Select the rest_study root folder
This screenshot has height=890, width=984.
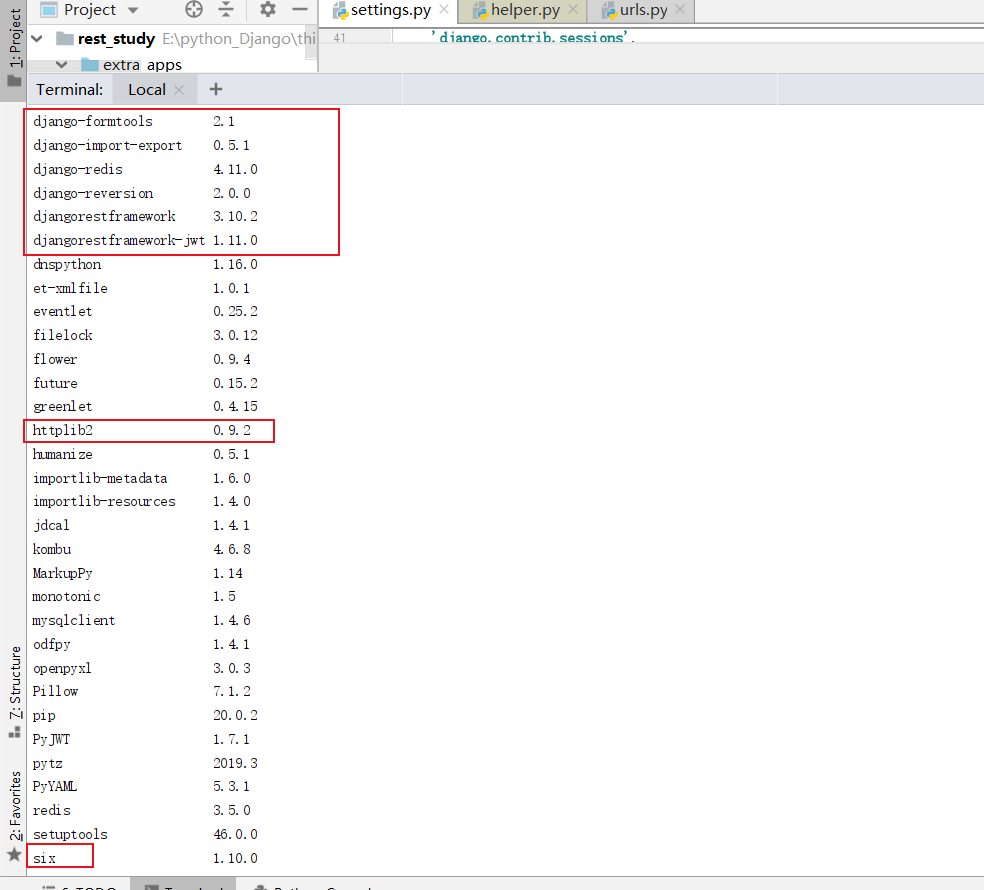click(x=116, y=39)
